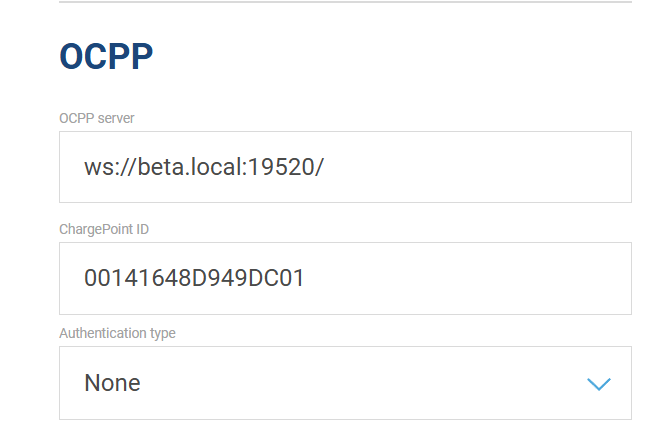Click the empty area inside the OCPP server box
The width and height of the screenshot is (655, 436).
[476, 167]
